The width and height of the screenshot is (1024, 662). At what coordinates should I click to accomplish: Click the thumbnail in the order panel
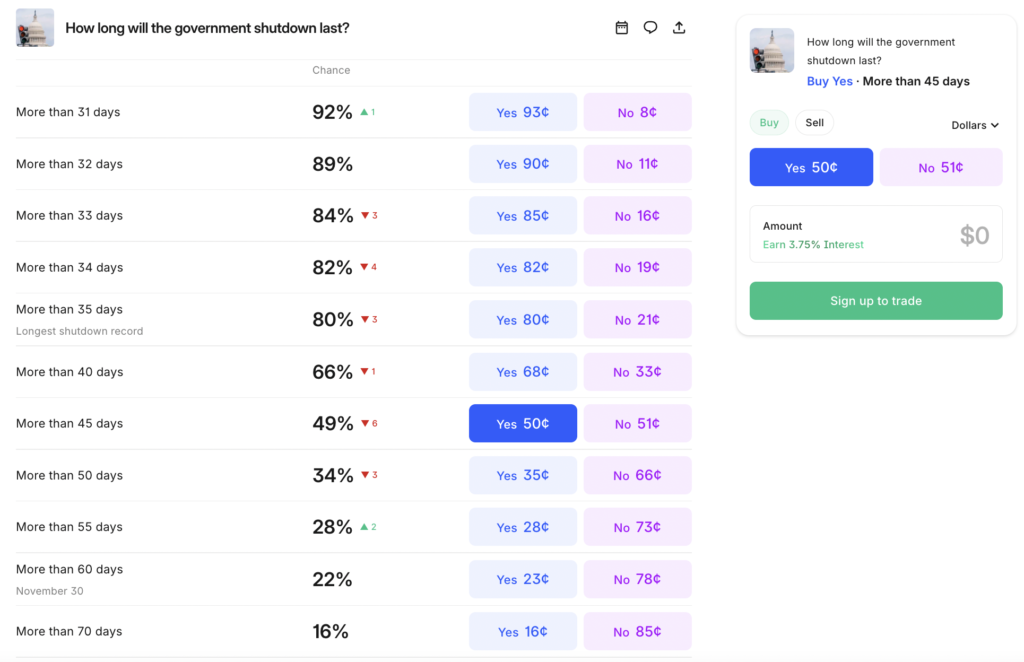pyautogui.click(x=771, y=50)
